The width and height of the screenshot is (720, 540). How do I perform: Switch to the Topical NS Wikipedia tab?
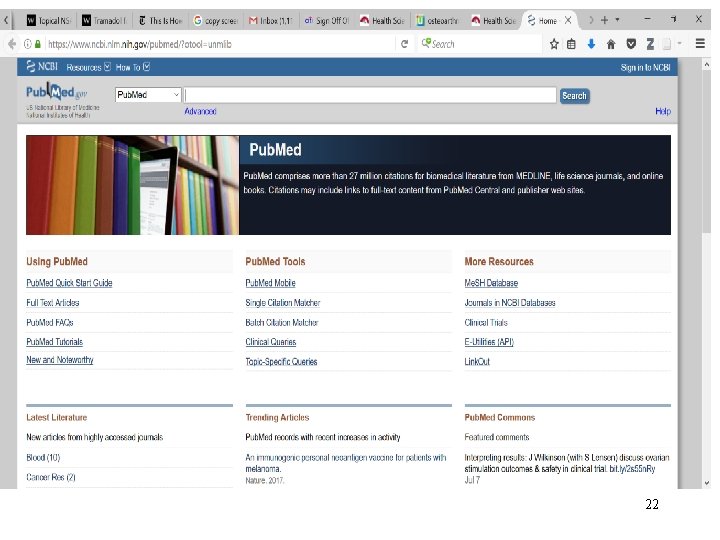pyautogui.click(x=49, y=21)
